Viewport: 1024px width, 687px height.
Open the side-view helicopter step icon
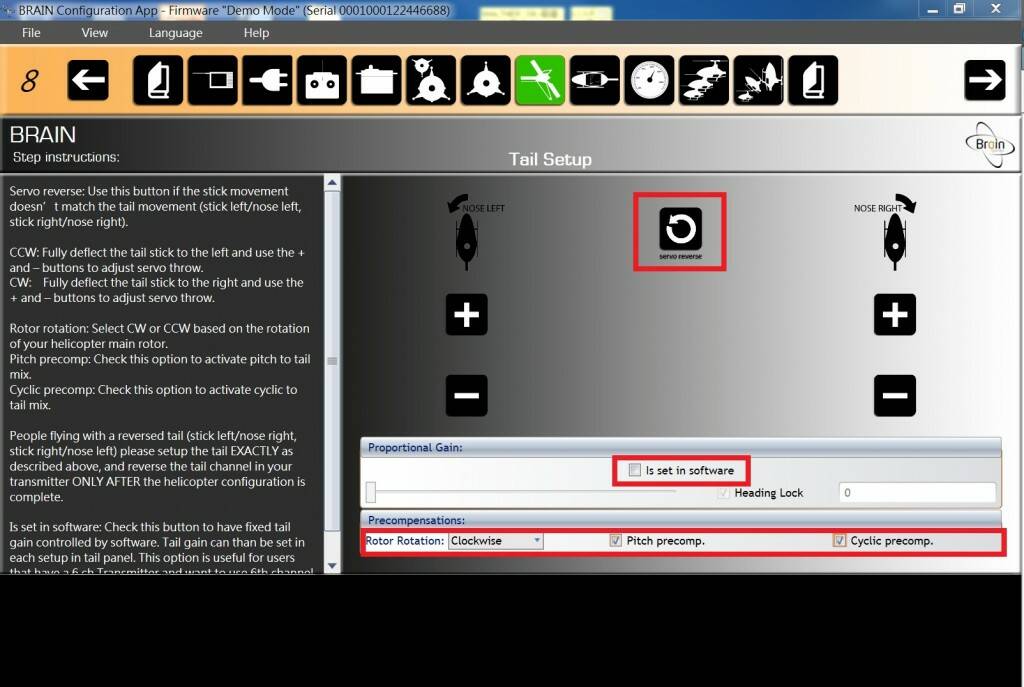pos(595,80)
